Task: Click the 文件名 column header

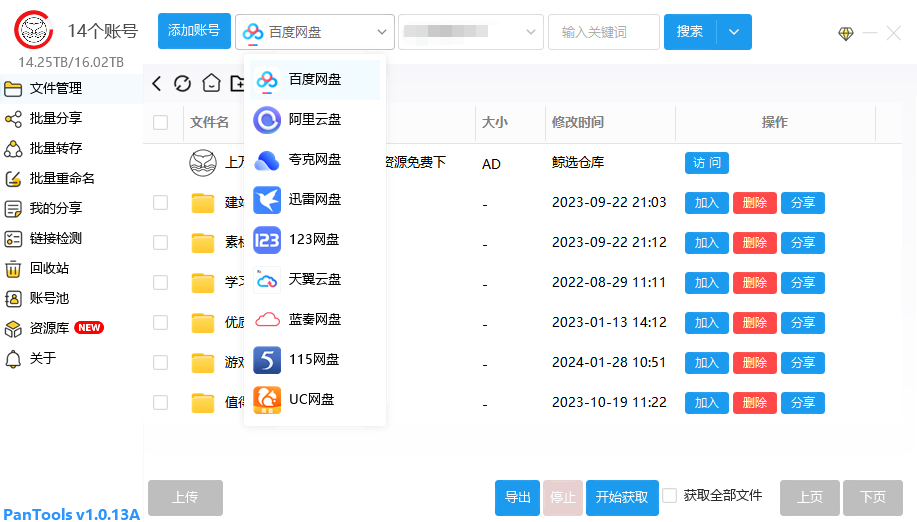Action: [x=209, y=123]
